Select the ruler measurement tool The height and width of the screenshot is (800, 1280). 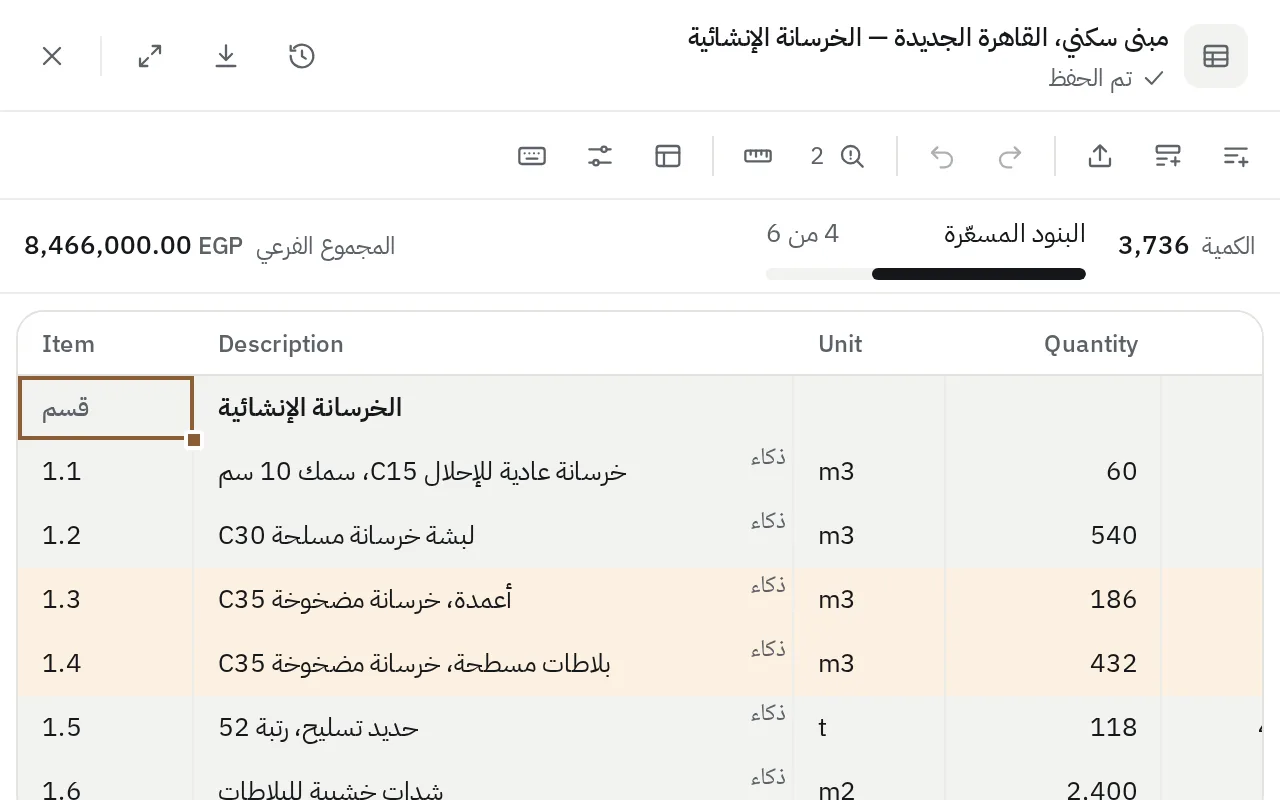click(x=758, y=156)
